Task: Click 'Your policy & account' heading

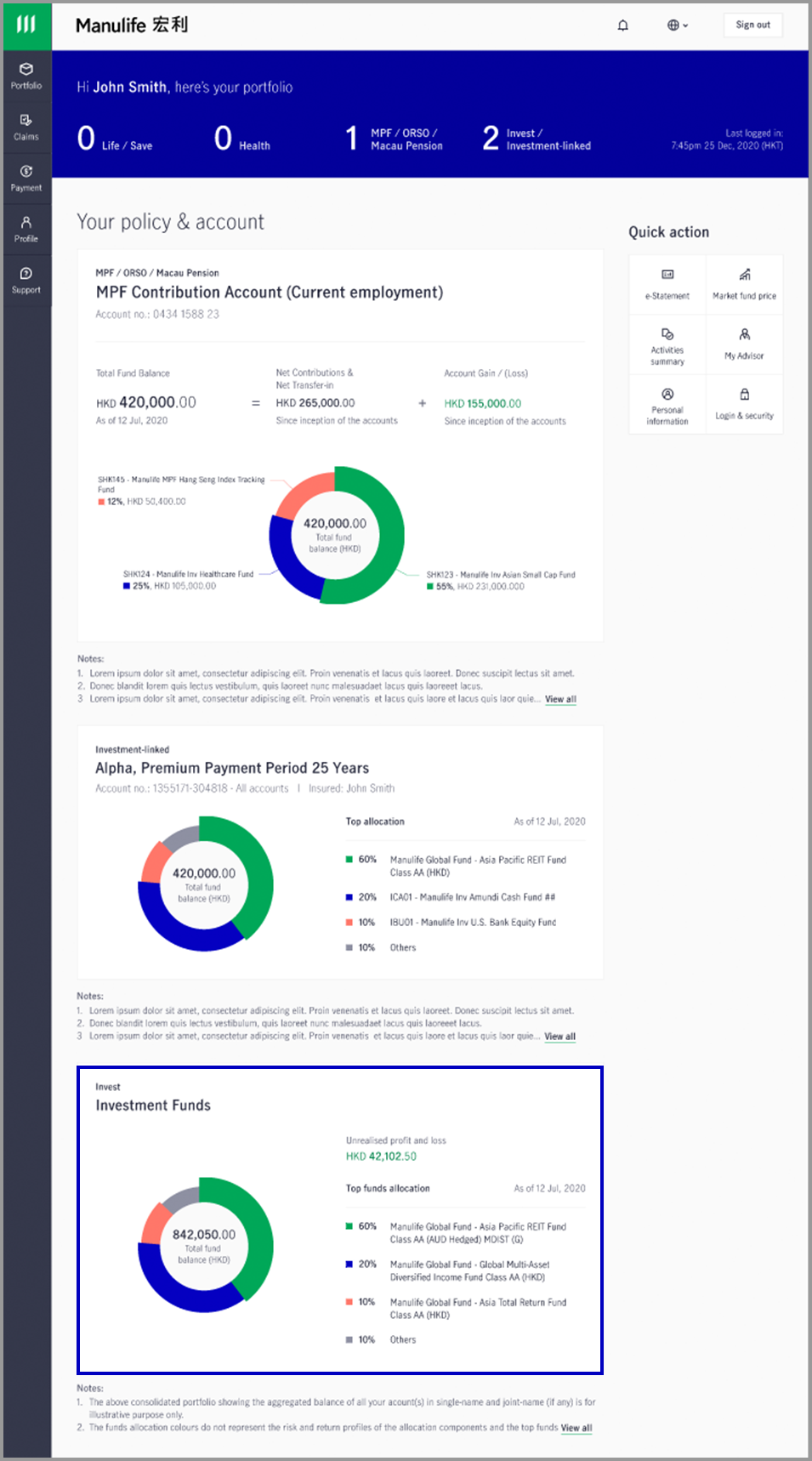Action: 170,222
